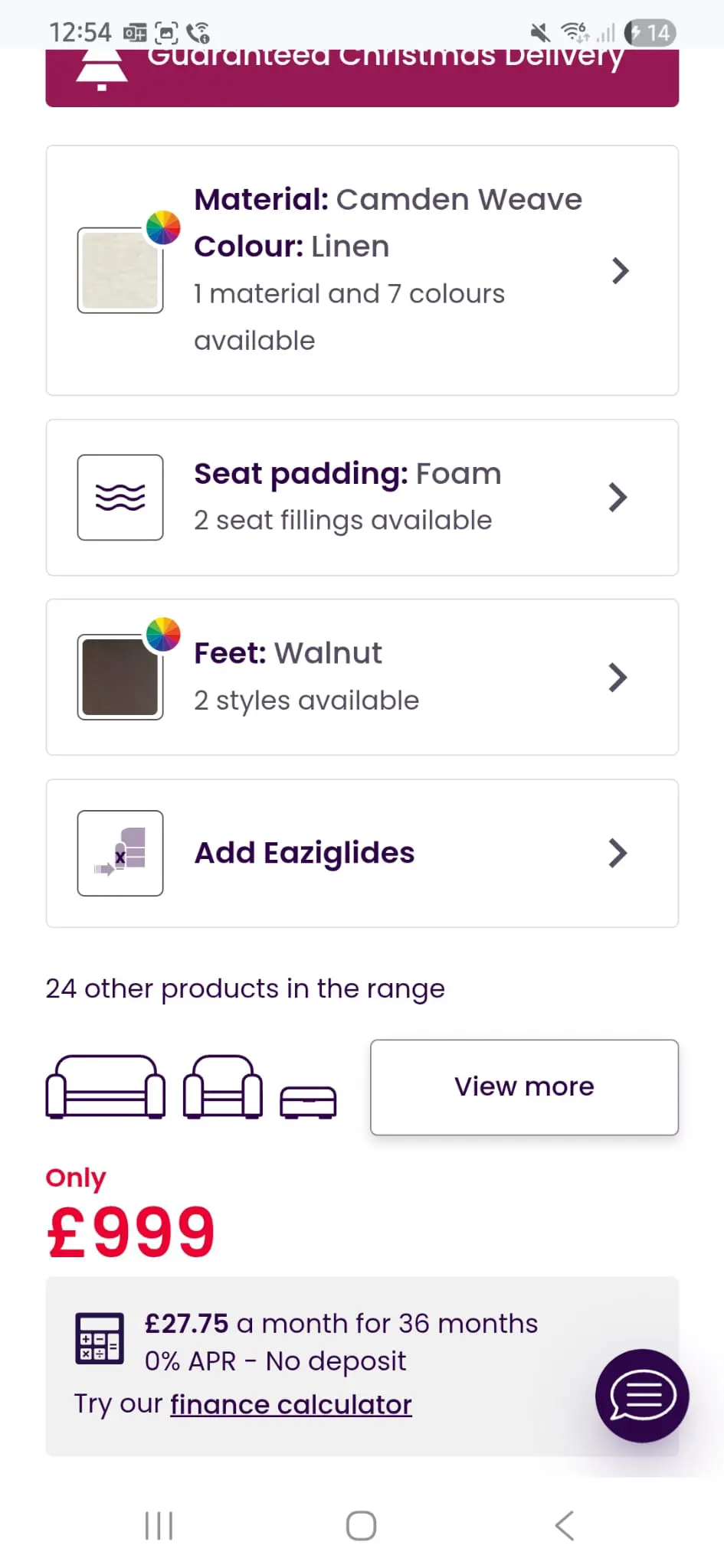
Task: Tap the Eaziglides furniture slider icon
Action: coord(120,853)
